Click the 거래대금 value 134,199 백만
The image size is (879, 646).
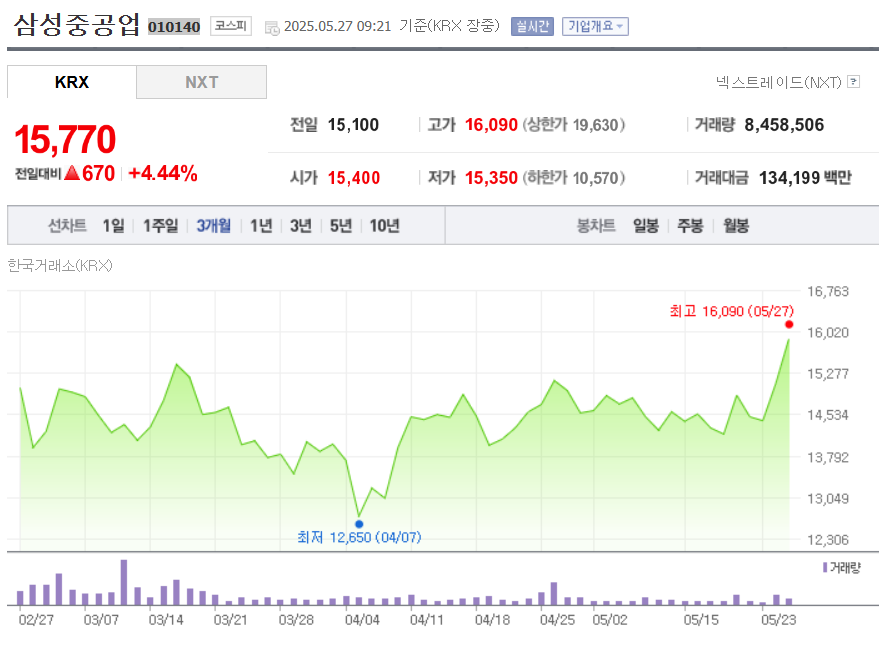(x=805, y=178)
